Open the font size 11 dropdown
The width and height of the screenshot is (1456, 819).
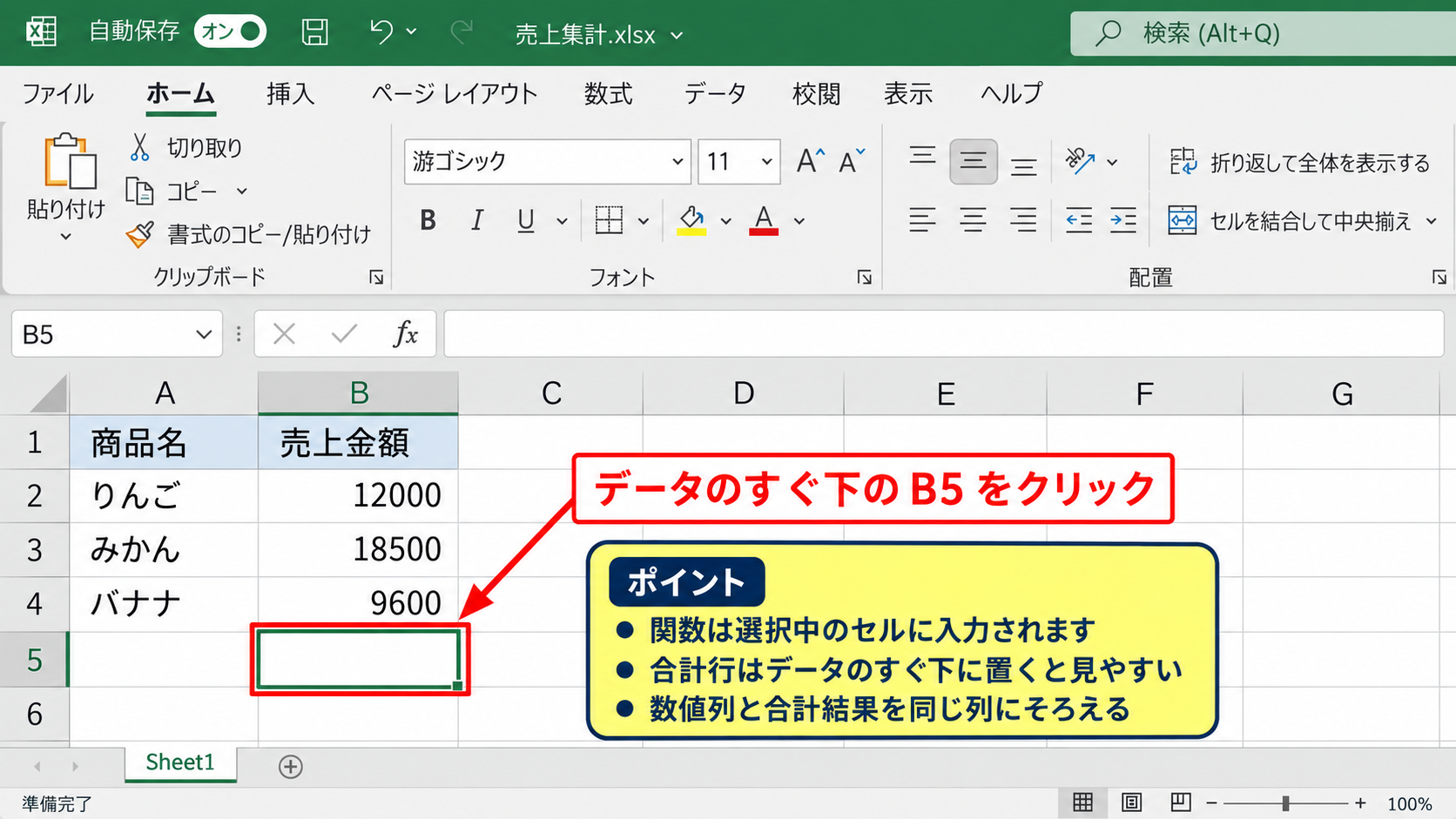point(766,161)
